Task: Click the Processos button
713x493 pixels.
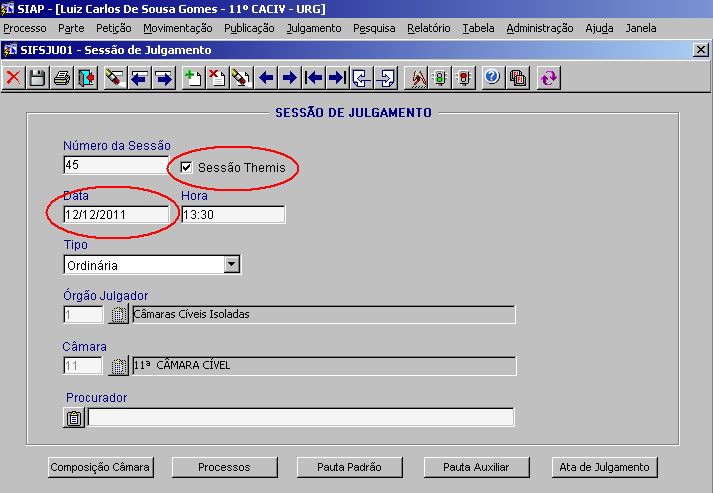Action: pos(225,467)
